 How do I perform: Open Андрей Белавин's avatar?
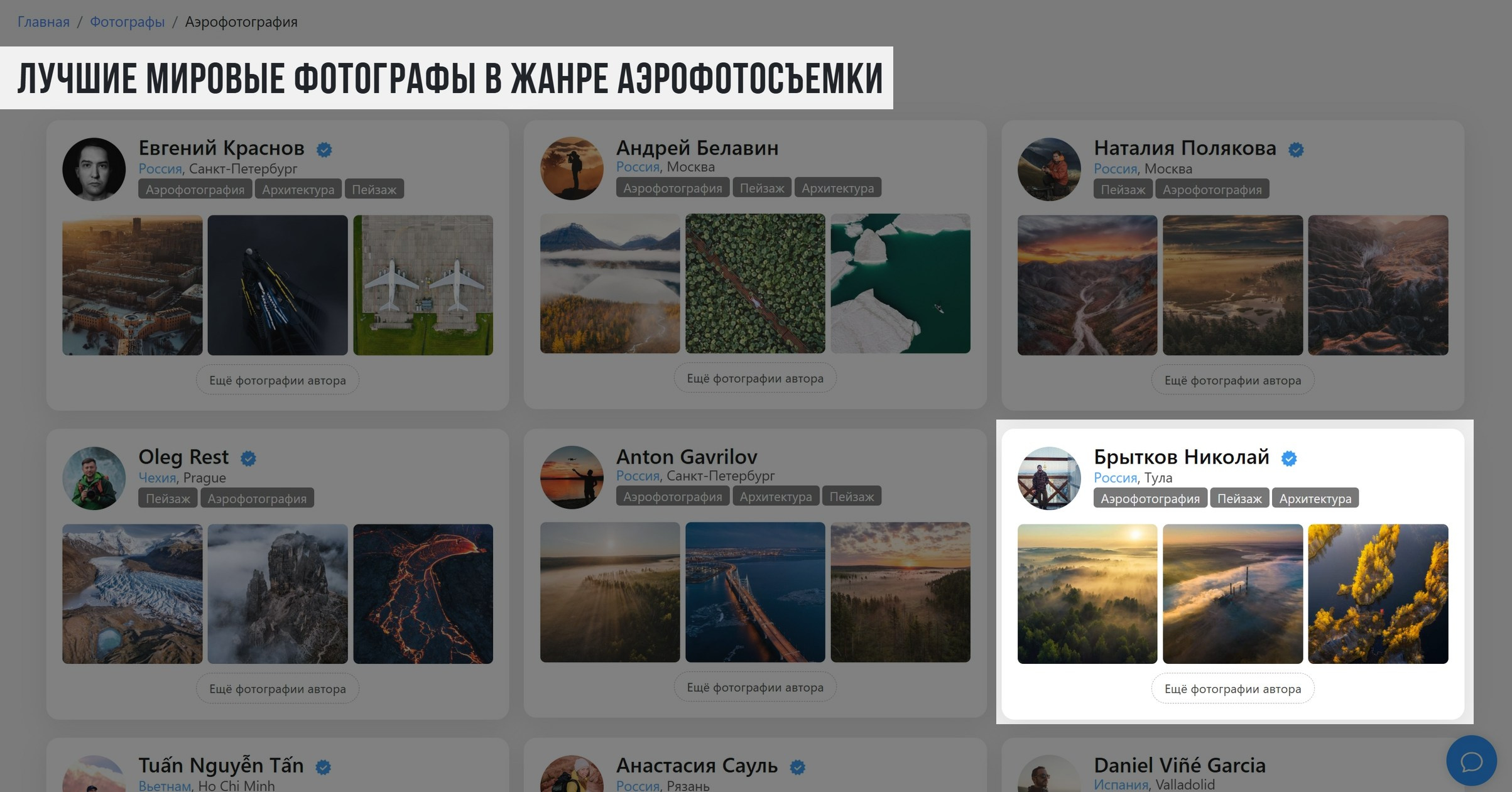tap(572, 168)
